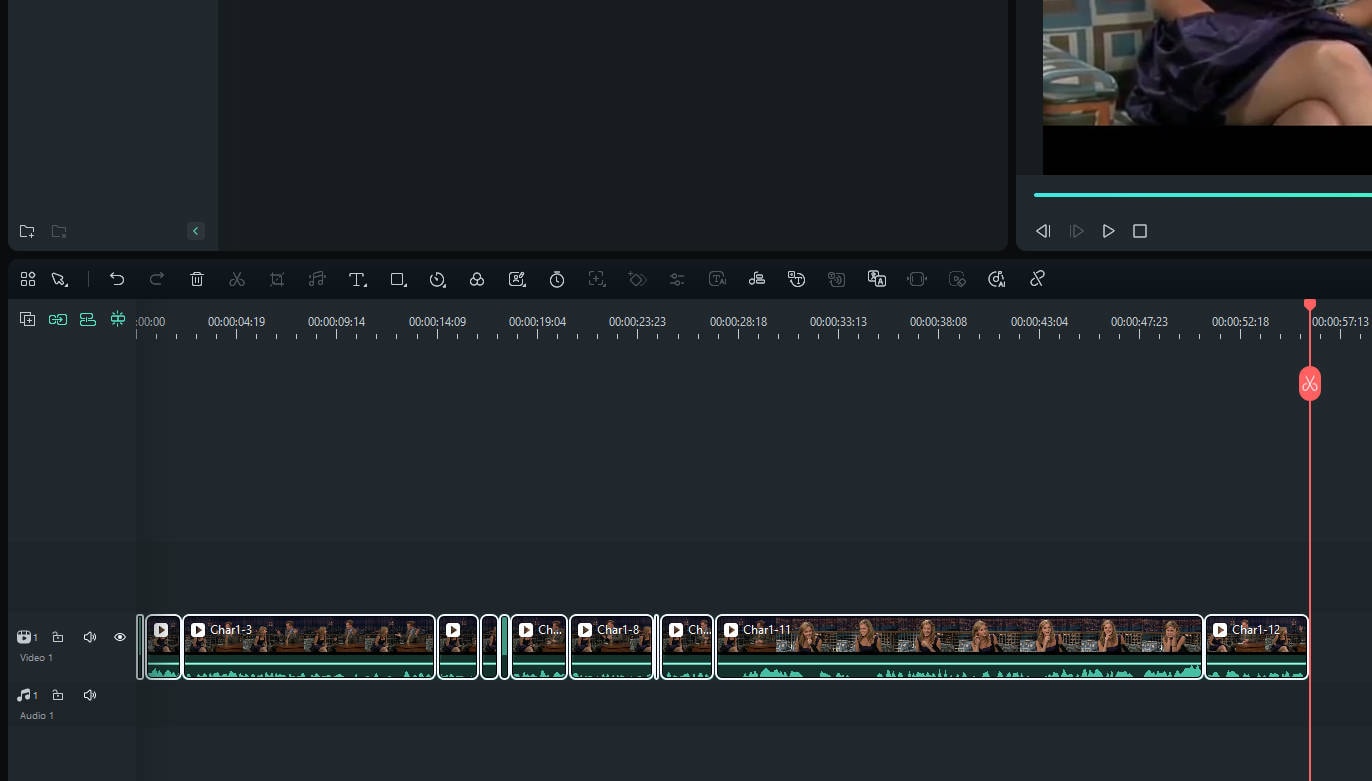The image size is (1372, 781).
Task: Open the rectangle shape tool
Action: [398, 279]
